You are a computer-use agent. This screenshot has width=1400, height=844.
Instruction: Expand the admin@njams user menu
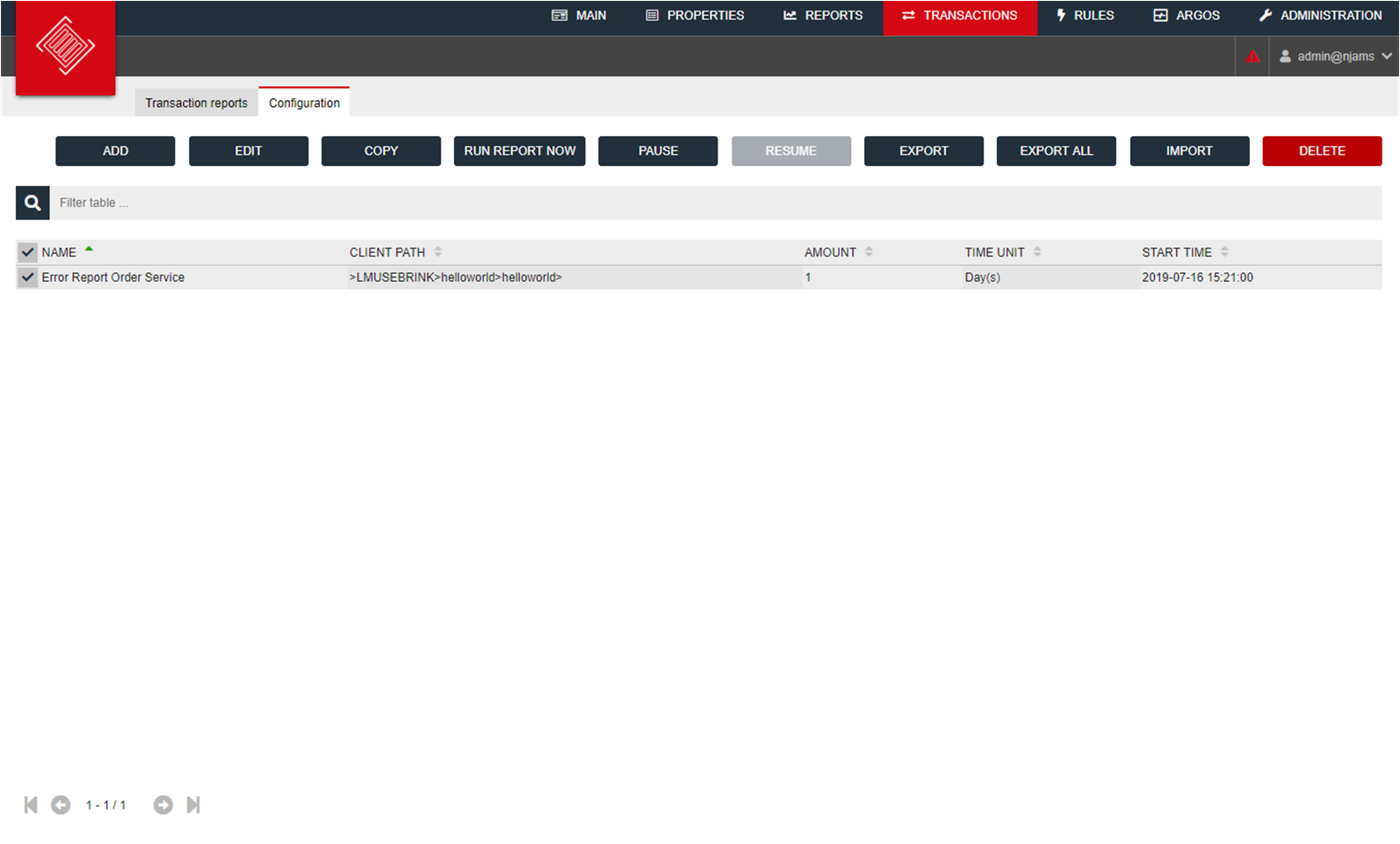point(1335,56)
